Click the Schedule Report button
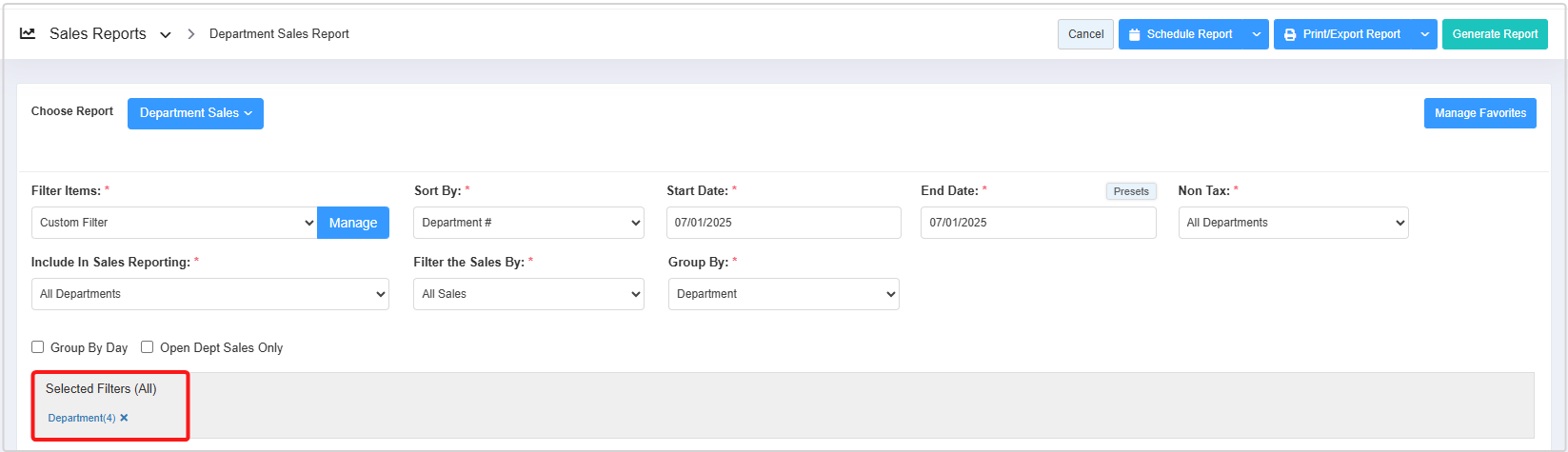Screen dimensions: 1568x452 point(1181,34)
